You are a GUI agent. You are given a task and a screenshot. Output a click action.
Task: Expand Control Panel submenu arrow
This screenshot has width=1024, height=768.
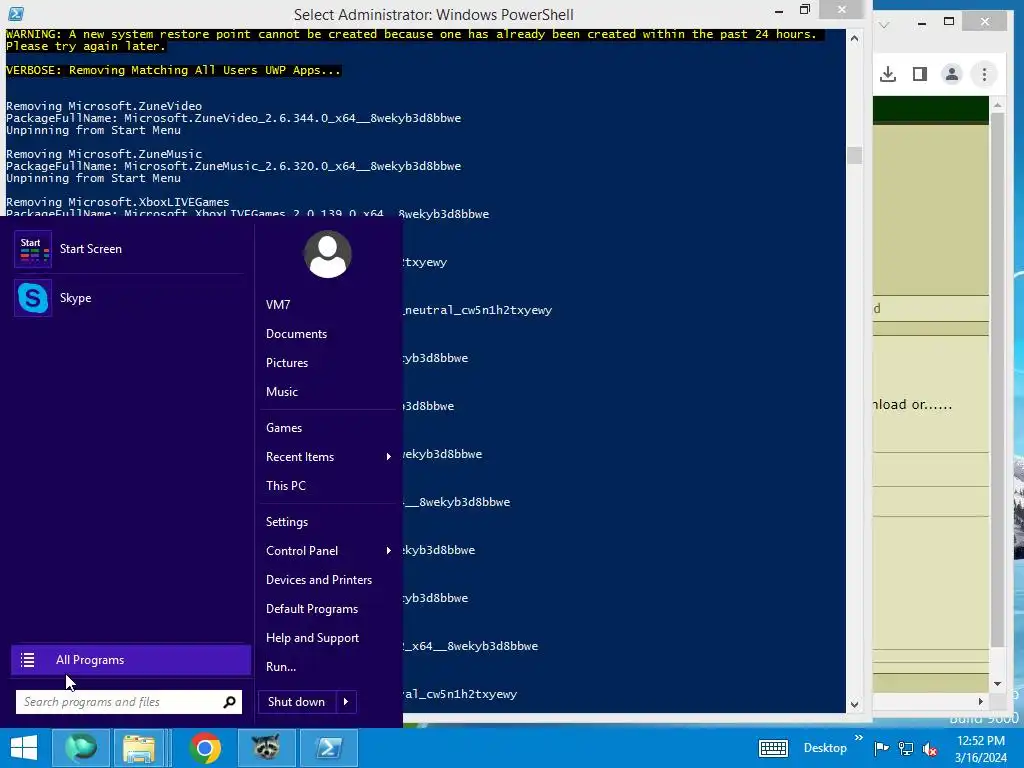[x=389, y=551]
